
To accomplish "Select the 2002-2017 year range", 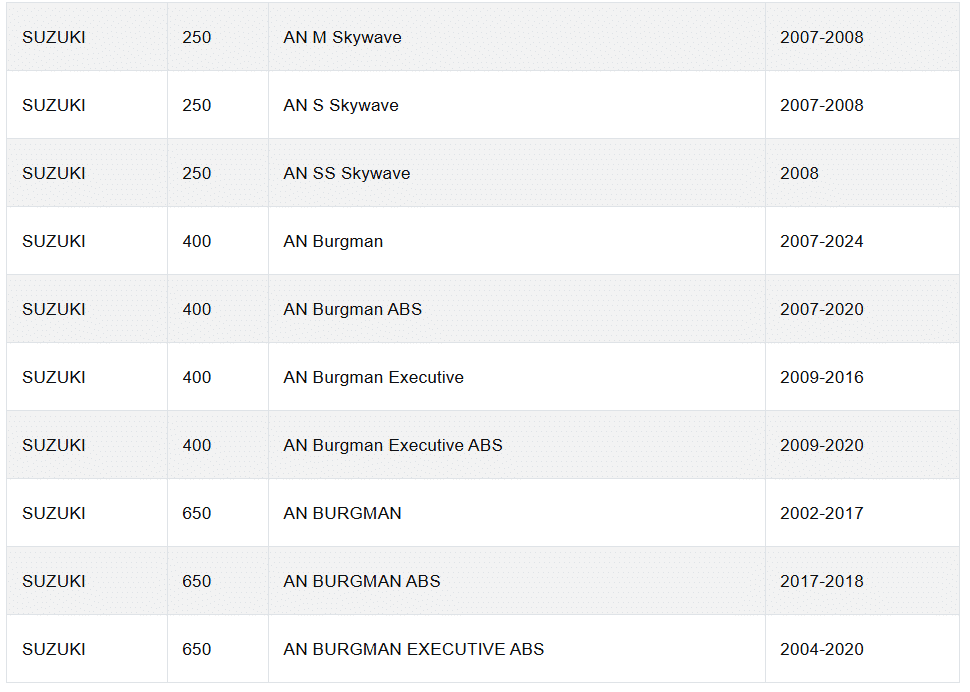I will pos(821,513).
